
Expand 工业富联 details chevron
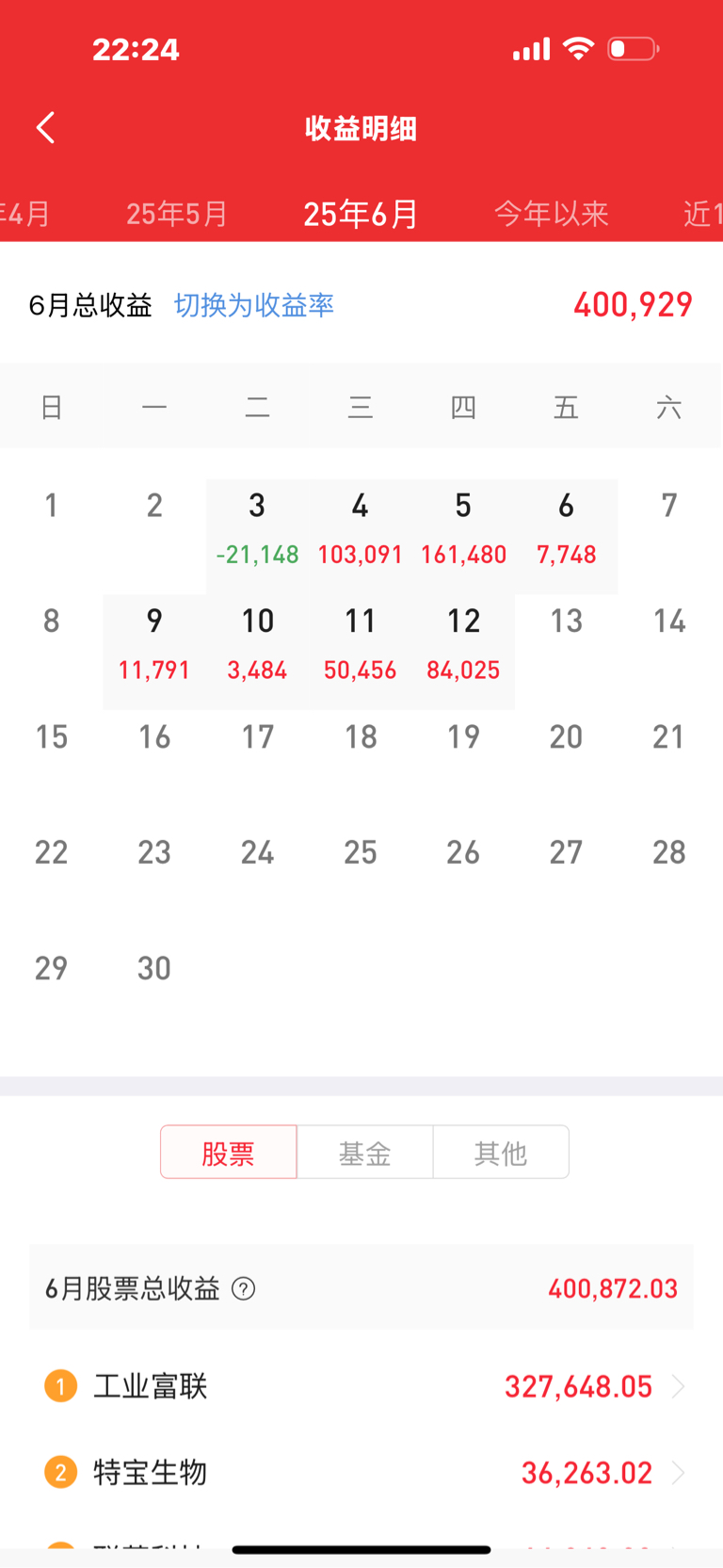tap(678, 1386)
